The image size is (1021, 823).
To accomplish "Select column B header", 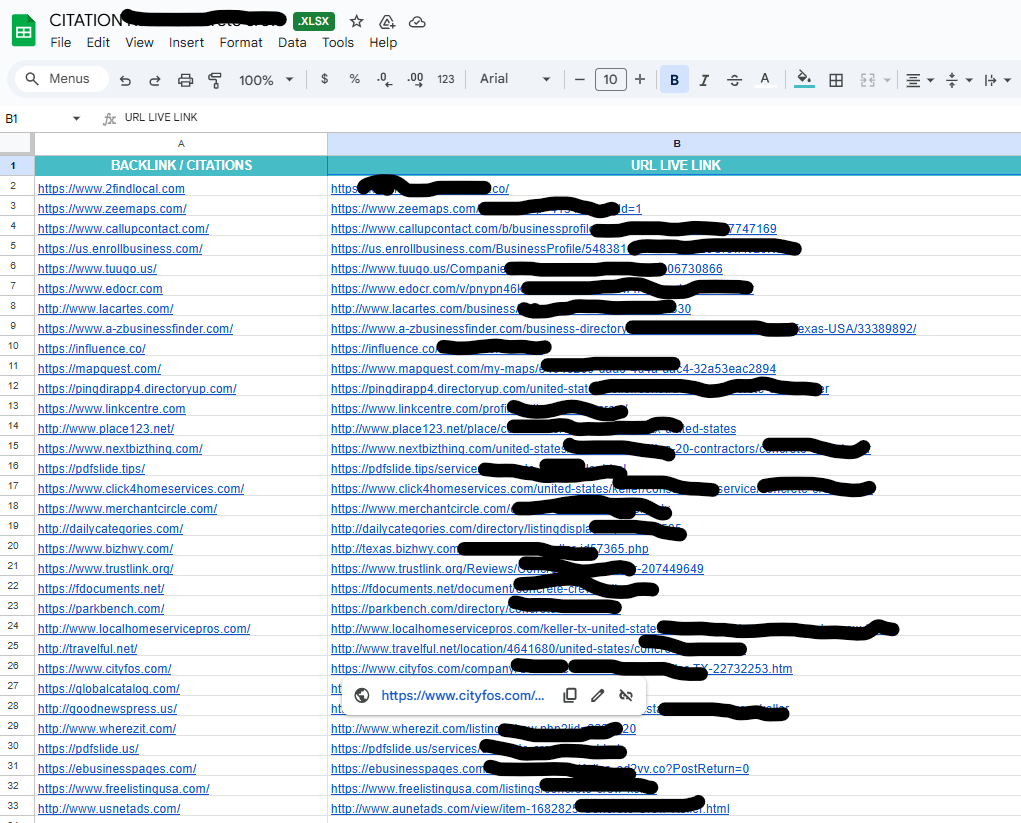I will [x=675, y=143].
